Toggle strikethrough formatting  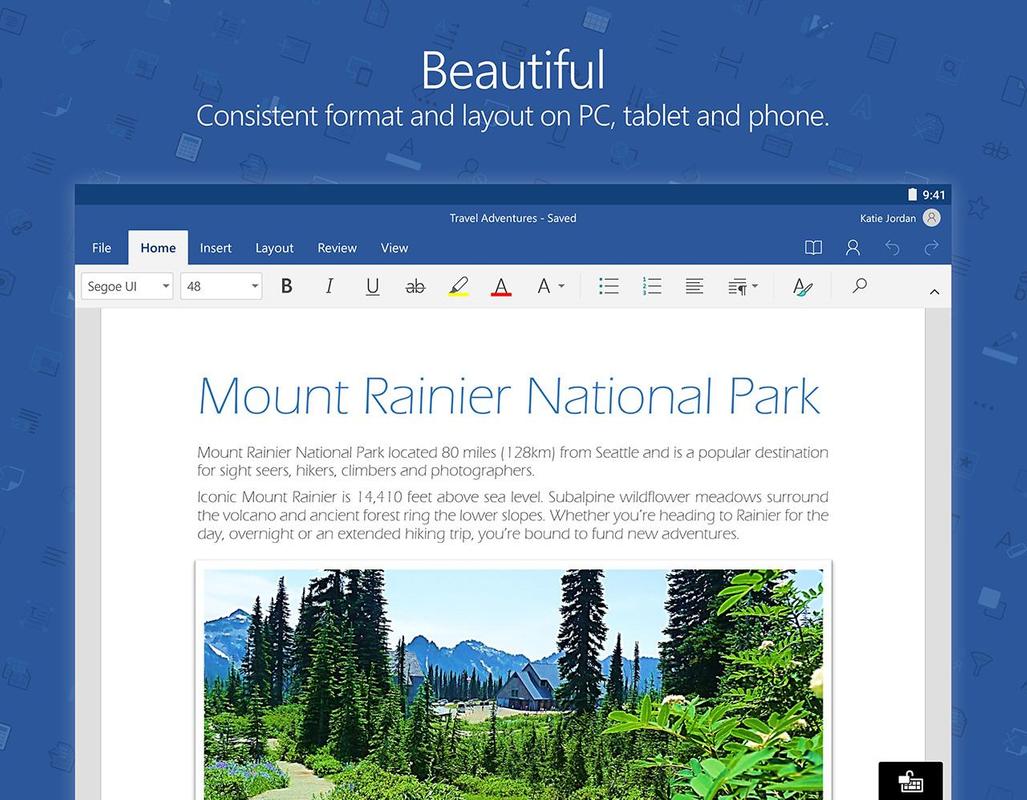[x=415, y=286]
